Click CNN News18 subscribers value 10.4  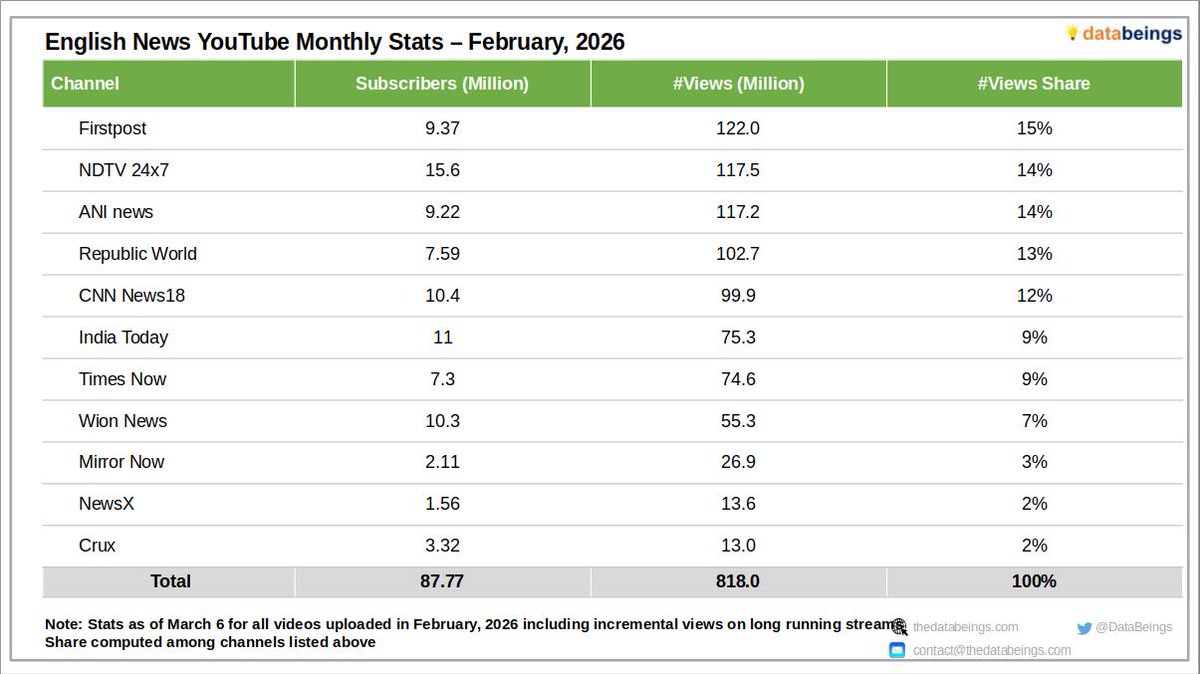(442, 296)
